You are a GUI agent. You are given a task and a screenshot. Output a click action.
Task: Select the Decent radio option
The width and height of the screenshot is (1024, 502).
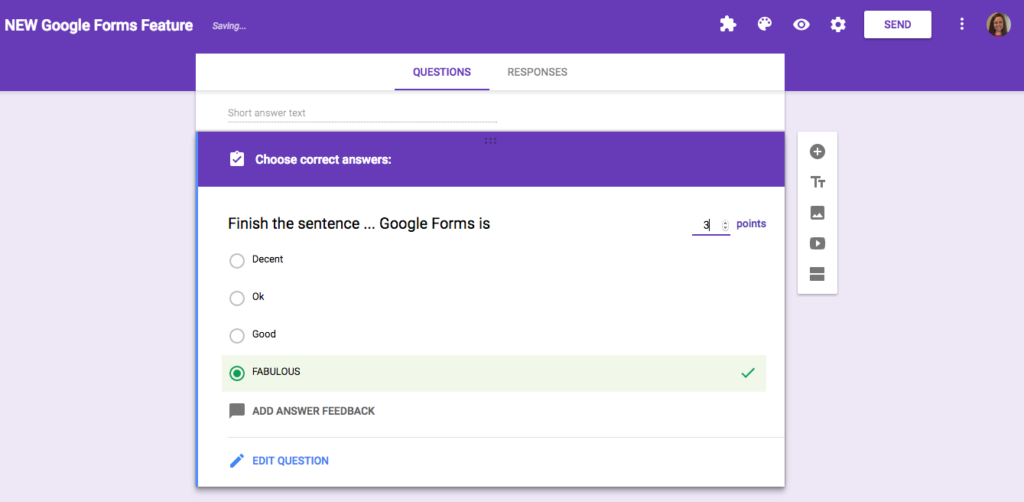tap(237, 261)
